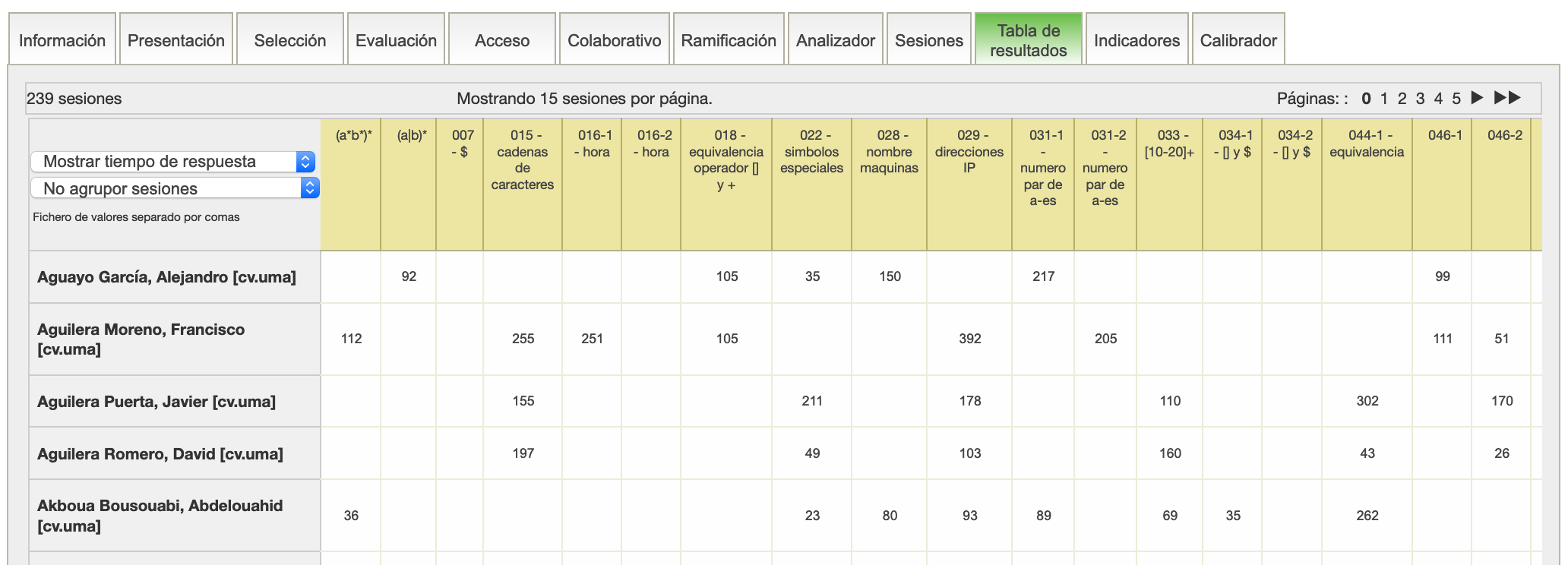Click '015 - cadenas de caracteres' column header

coord(522,159)
